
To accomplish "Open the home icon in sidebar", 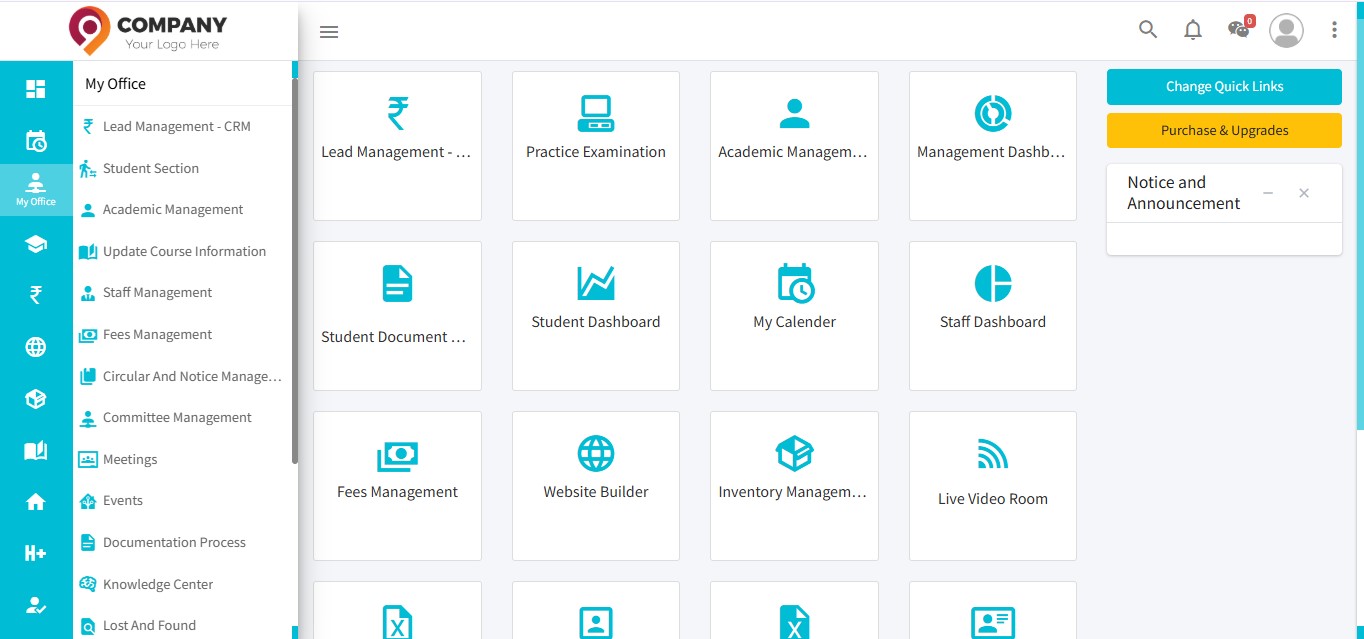I will click(36, 502).
